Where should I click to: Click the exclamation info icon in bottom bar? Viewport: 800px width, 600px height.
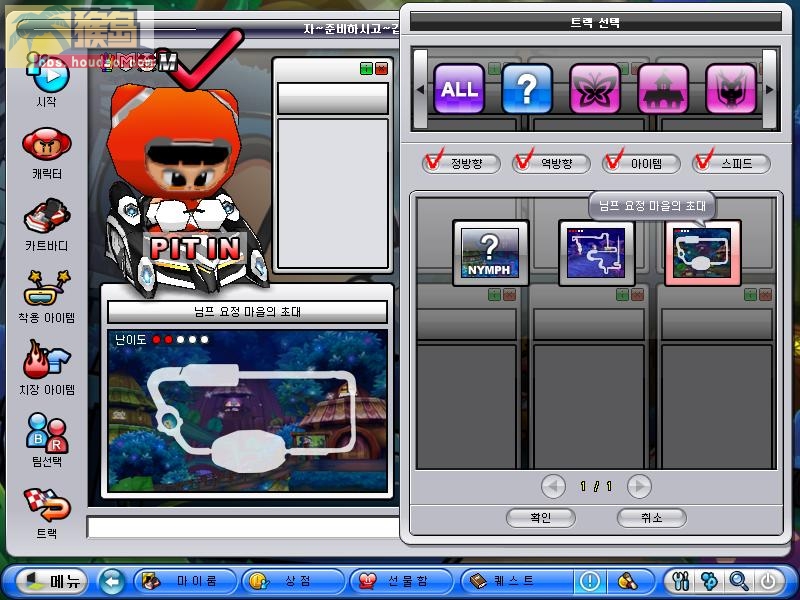[x=590, y=581]
